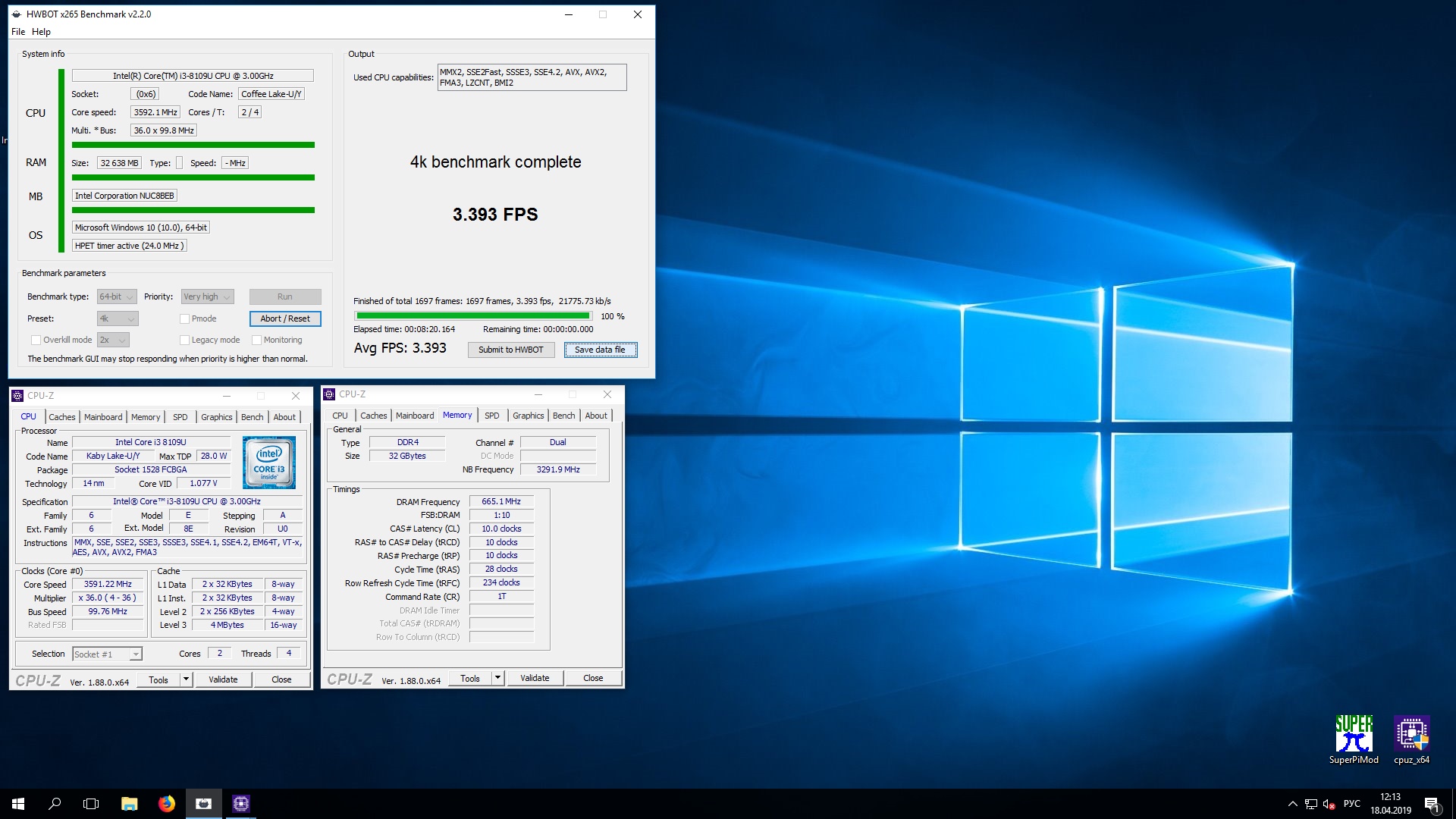Switch to Caches tab in left CPU-Z
This screenshot has width=1456, height=819.
(62, 417)
